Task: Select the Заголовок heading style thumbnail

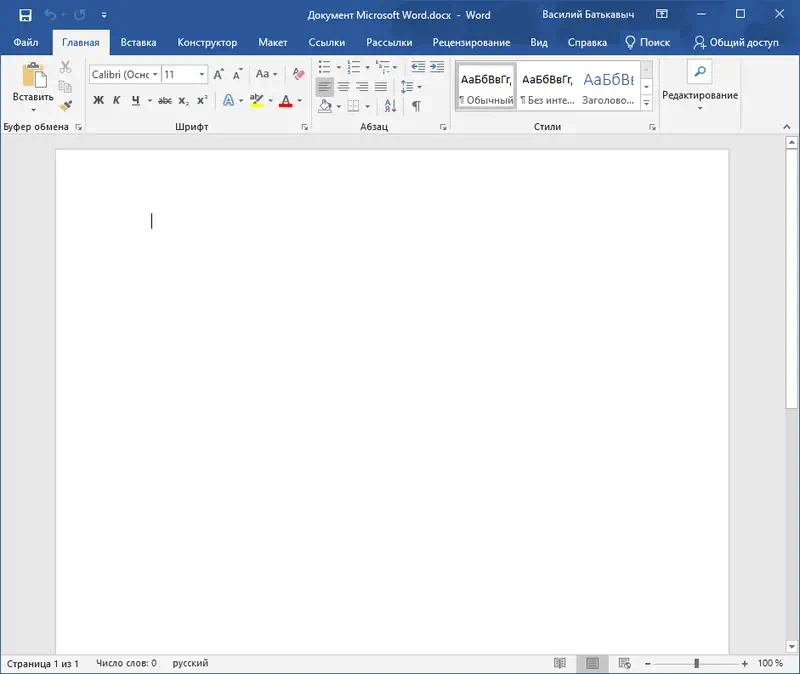Action: [608, 86]
